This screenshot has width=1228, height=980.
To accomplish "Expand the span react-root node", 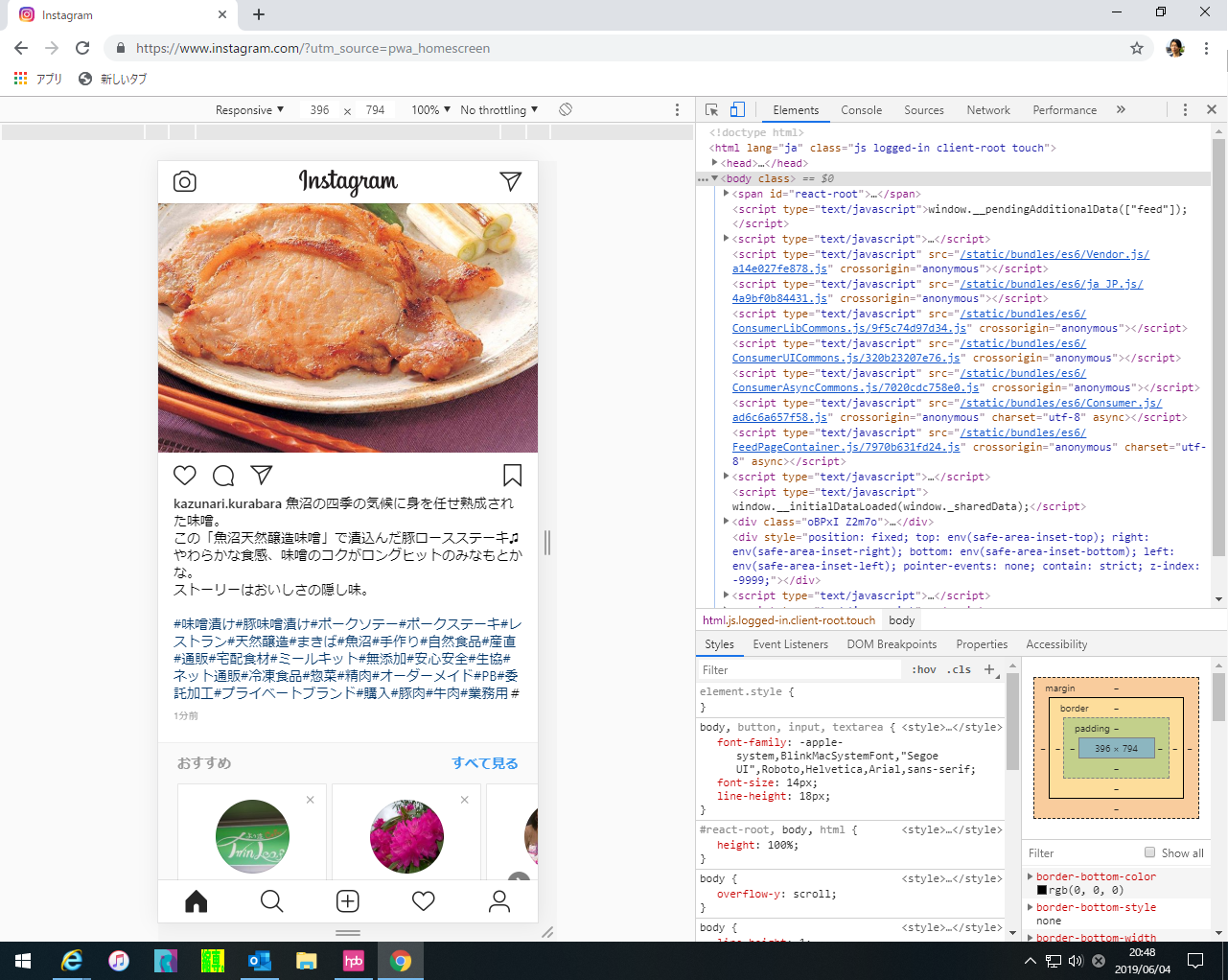I will (727, 194).
